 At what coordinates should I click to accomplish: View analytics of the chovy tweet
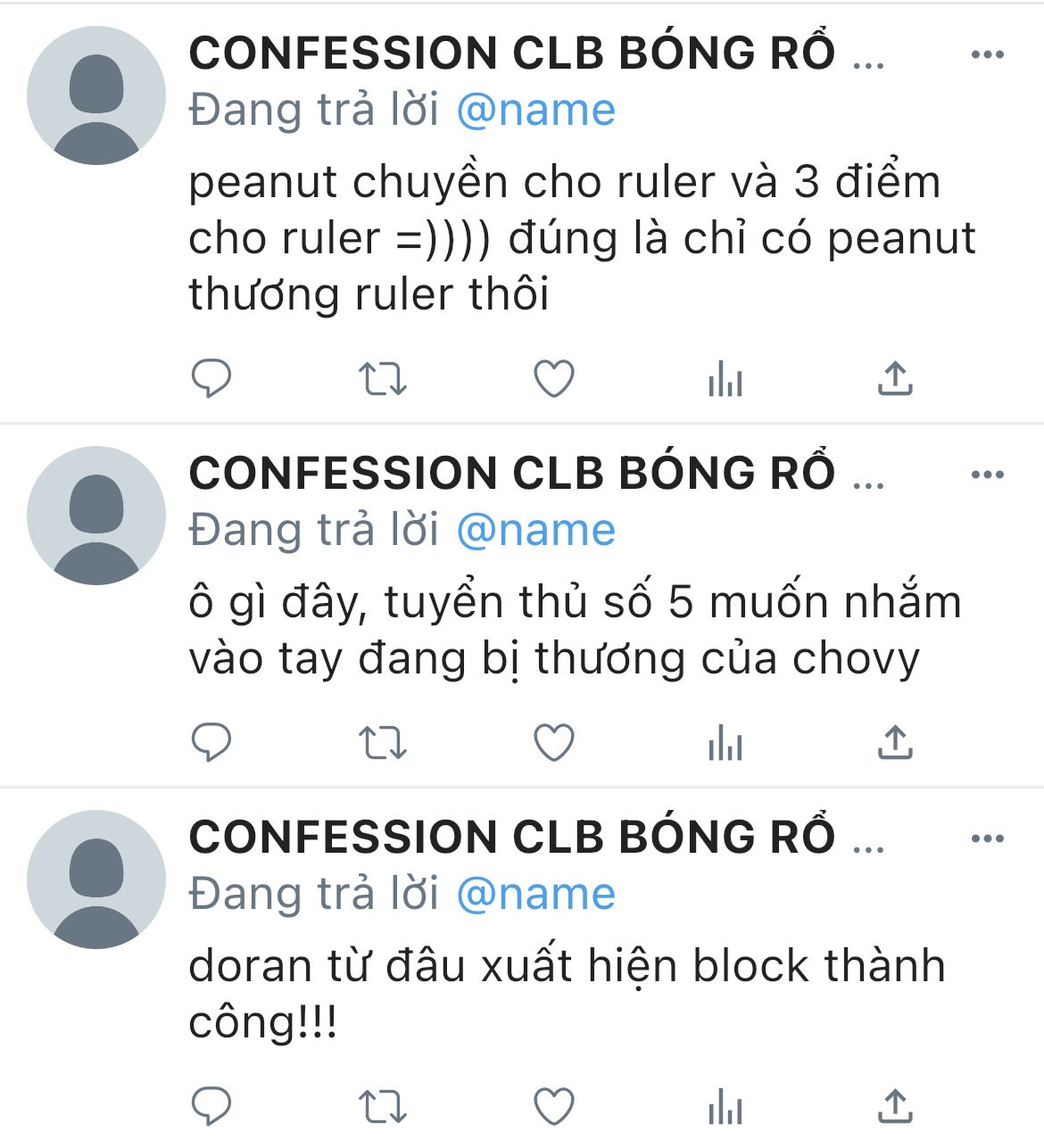click(x=725, y=743)
